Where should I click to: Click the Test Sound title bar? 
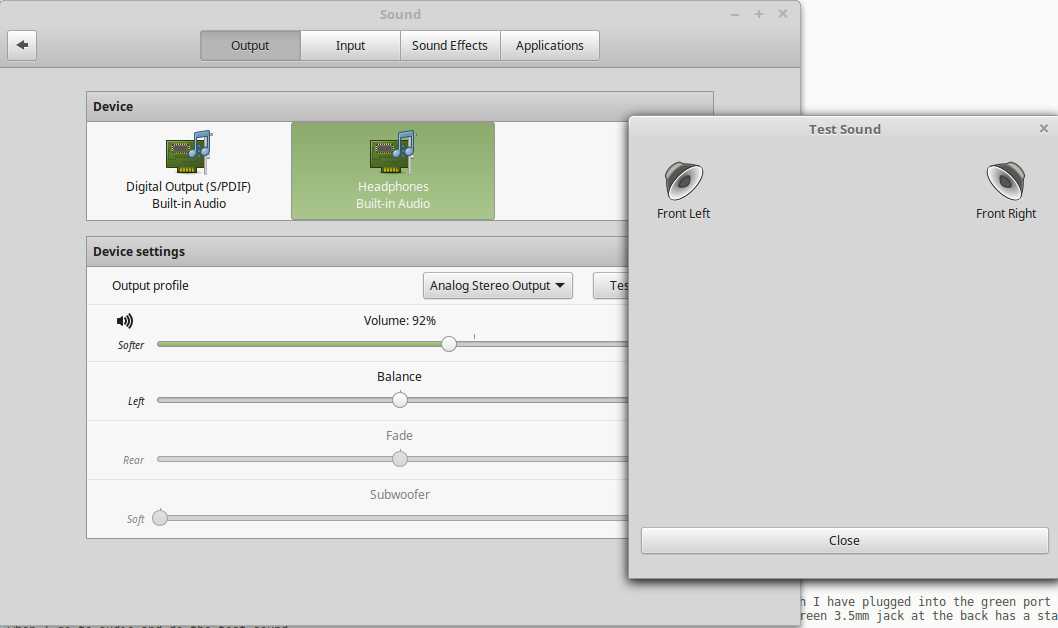tap(844, 129)
